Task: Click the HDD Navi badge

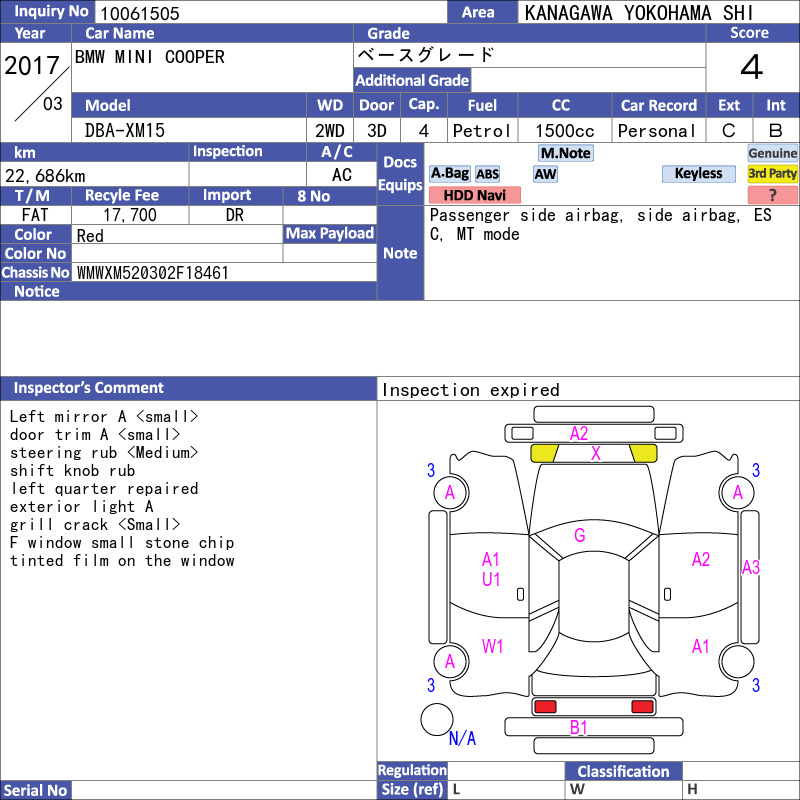Action: click(474, 195)
